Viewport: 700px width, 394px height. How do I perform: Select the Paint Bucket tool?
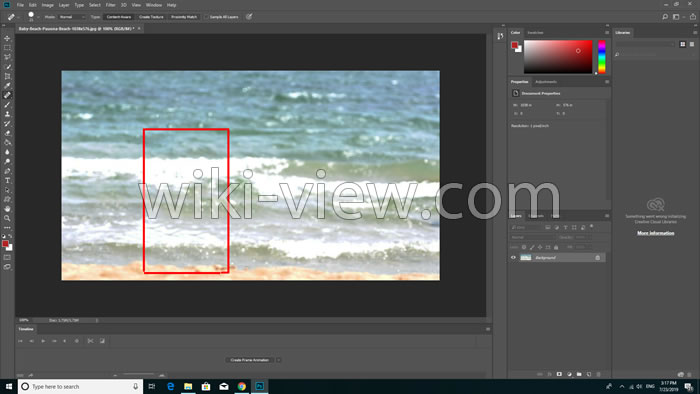[x=7, y=143]
